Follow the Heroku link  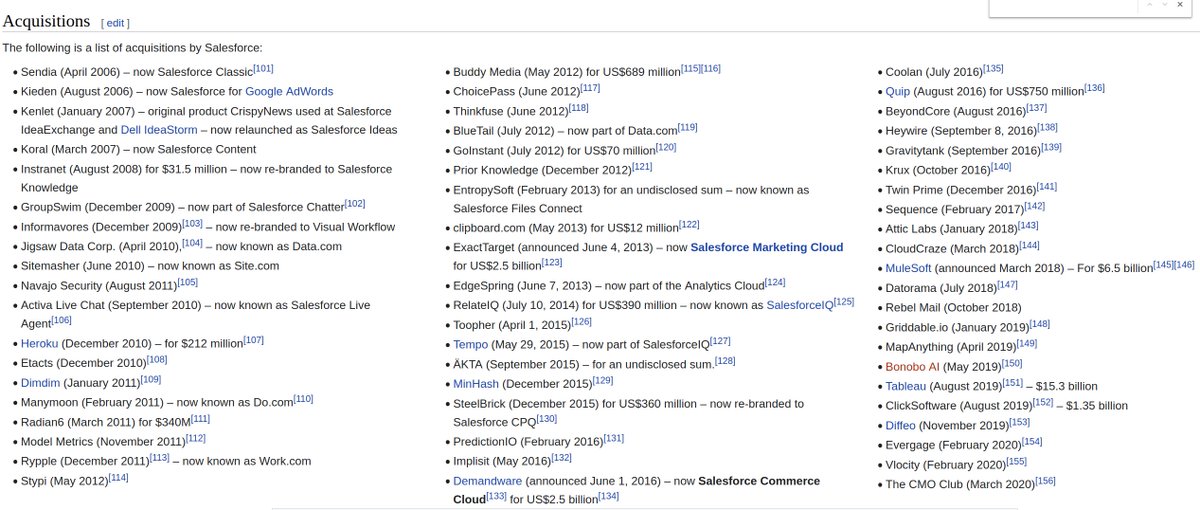[x=39, y=344]
